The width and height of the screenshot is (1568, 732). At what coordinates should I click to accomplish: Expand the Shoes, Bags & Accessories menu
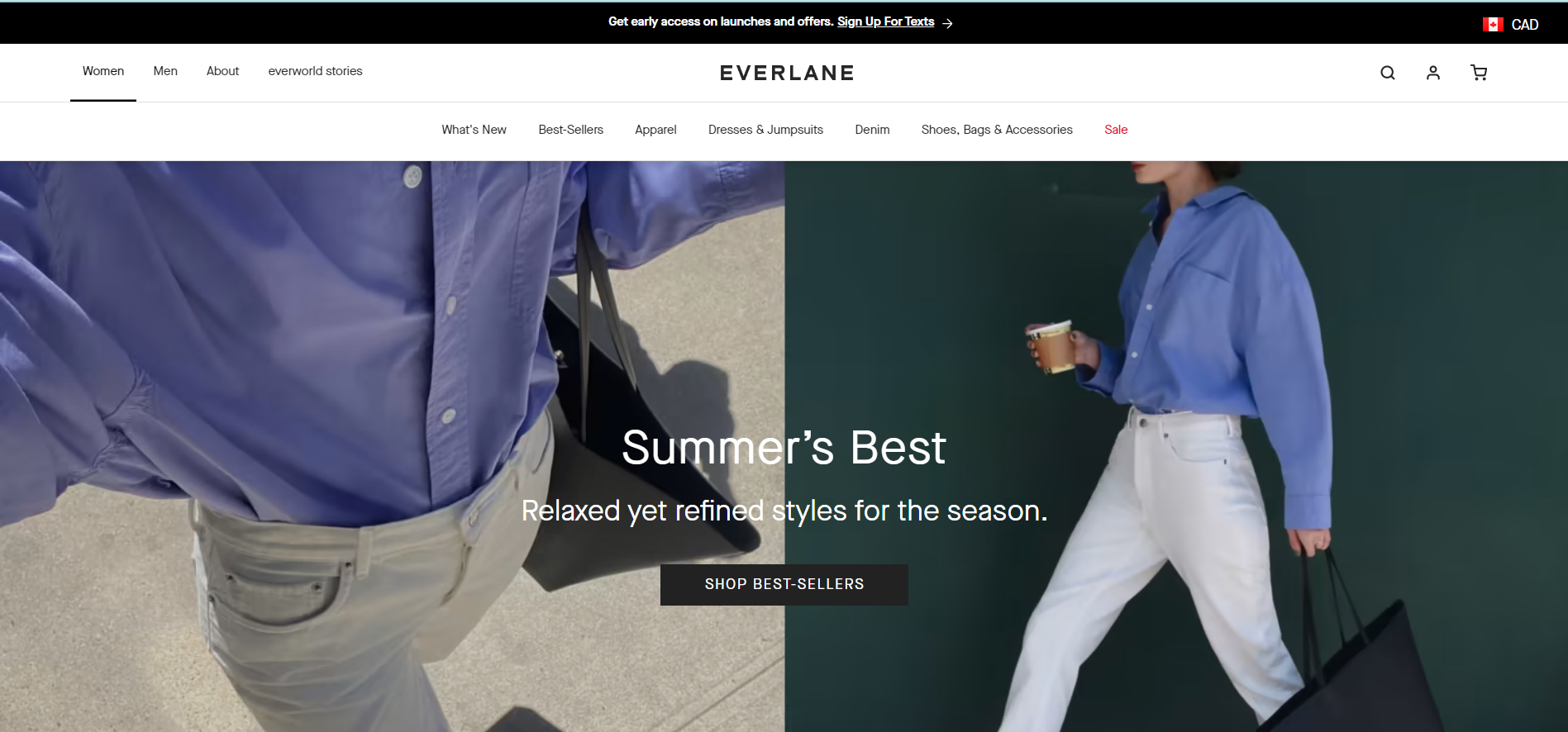point(997,130)
